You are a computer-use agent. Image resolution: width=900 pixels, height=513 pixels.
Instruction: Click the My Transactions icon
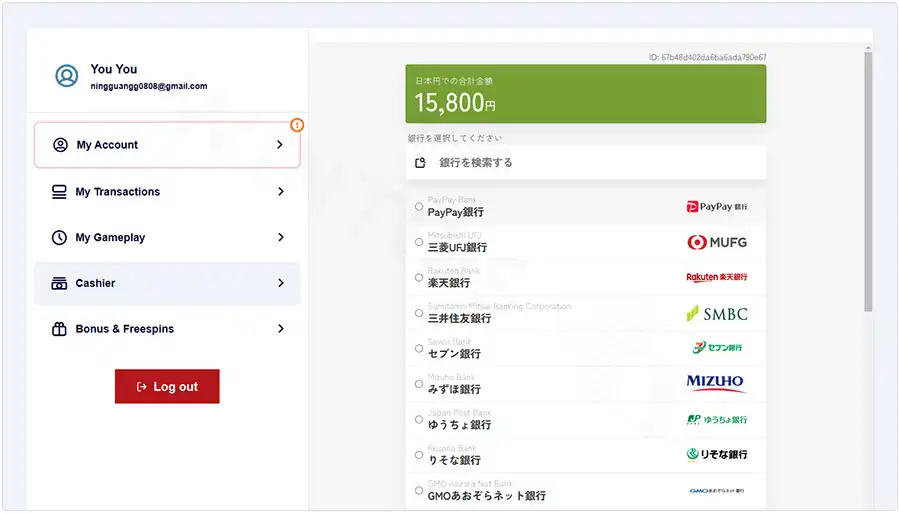[x=59, y=192]
